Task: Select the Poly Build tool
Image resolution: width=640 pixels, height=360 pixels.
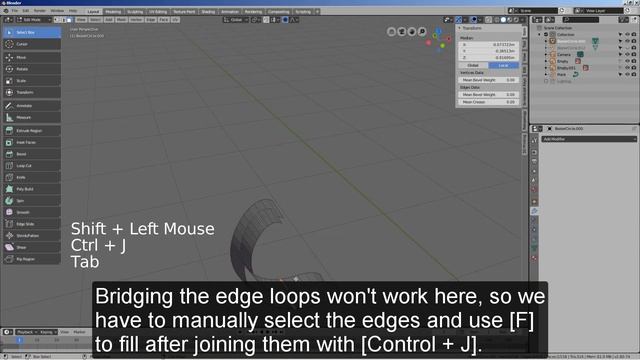Action: click(x=32, y=189)
